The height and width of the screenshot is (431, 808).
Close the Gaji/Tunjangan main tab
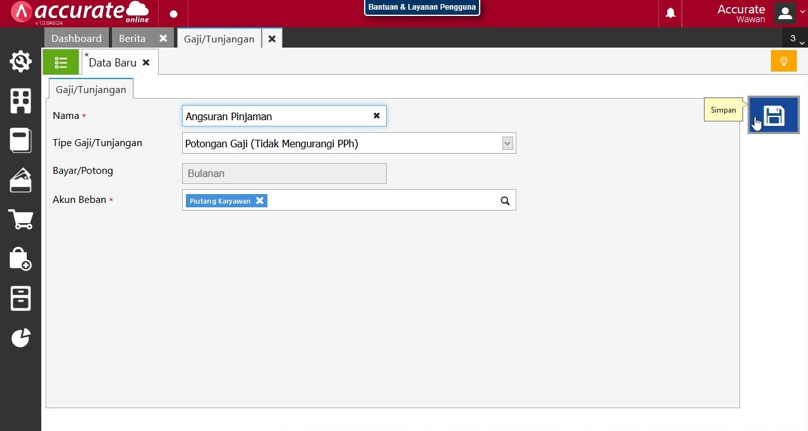coord(272,39)
